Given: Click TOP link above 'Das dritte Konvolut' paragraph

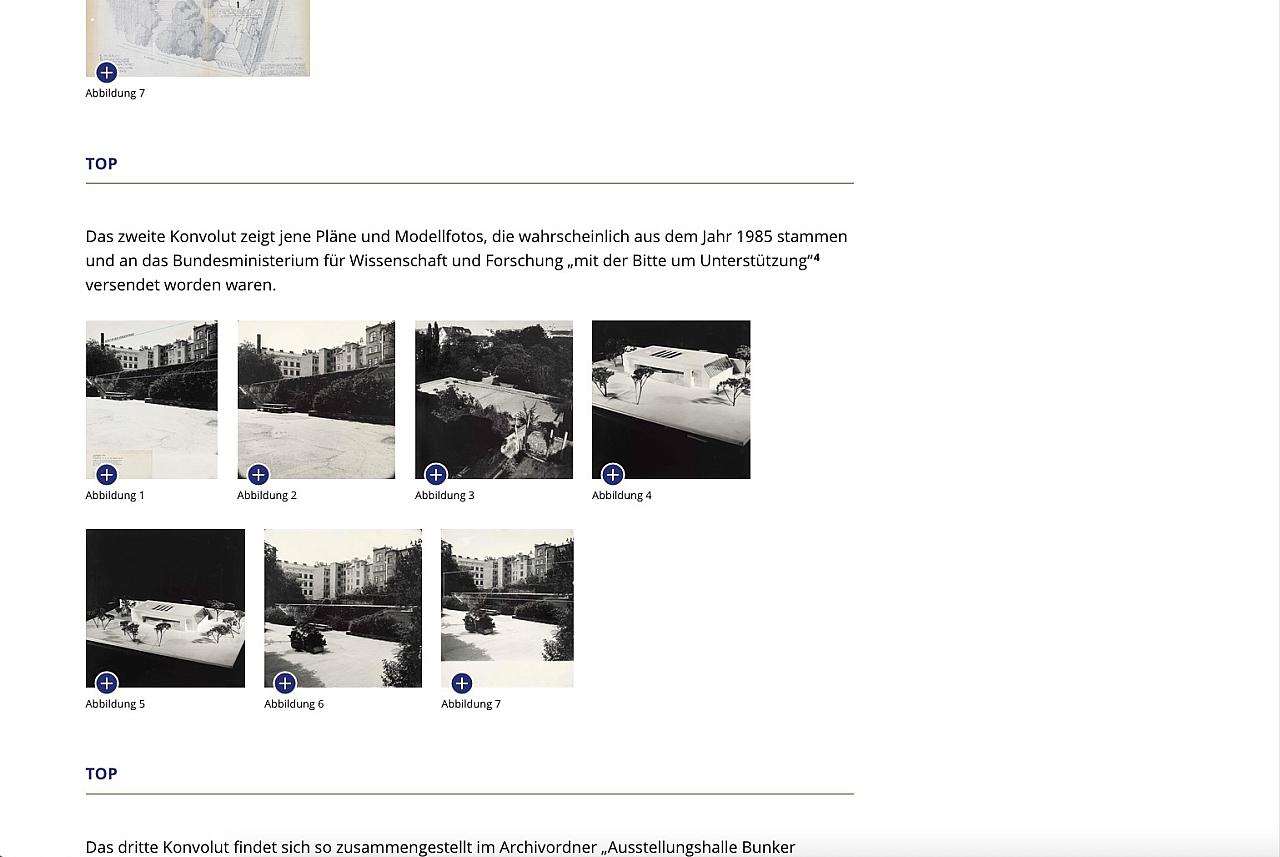Looking at the screenshot, I should (102, 774).
